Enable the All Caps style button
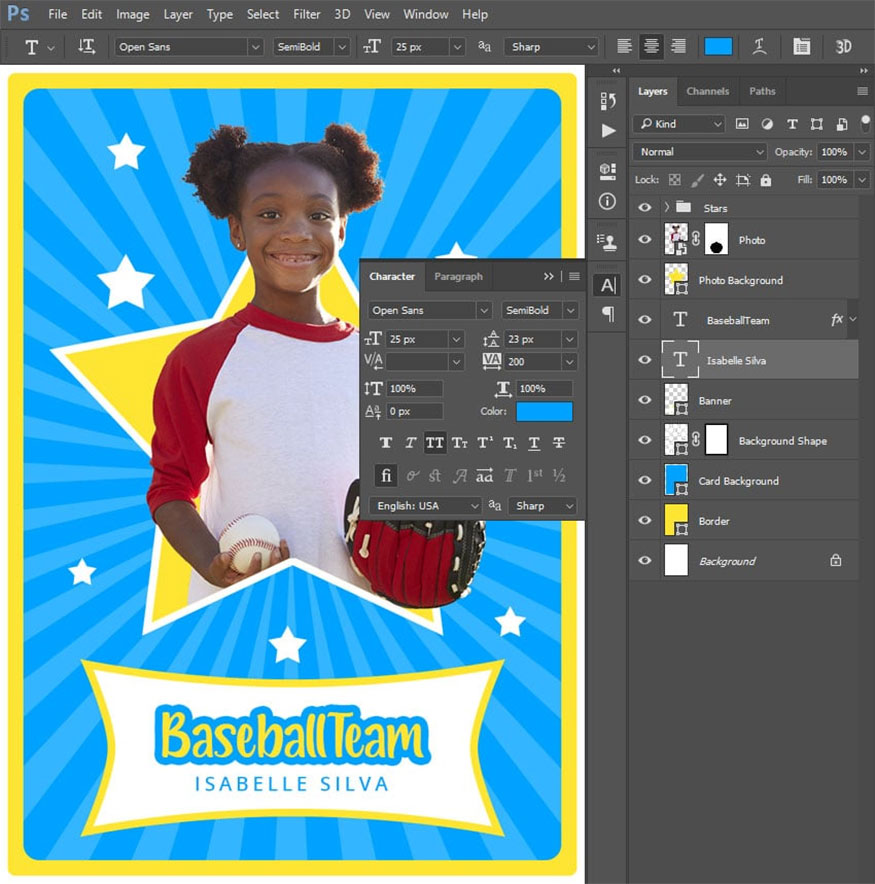Viewport: 875px width, 884px height. coord(435,443)
